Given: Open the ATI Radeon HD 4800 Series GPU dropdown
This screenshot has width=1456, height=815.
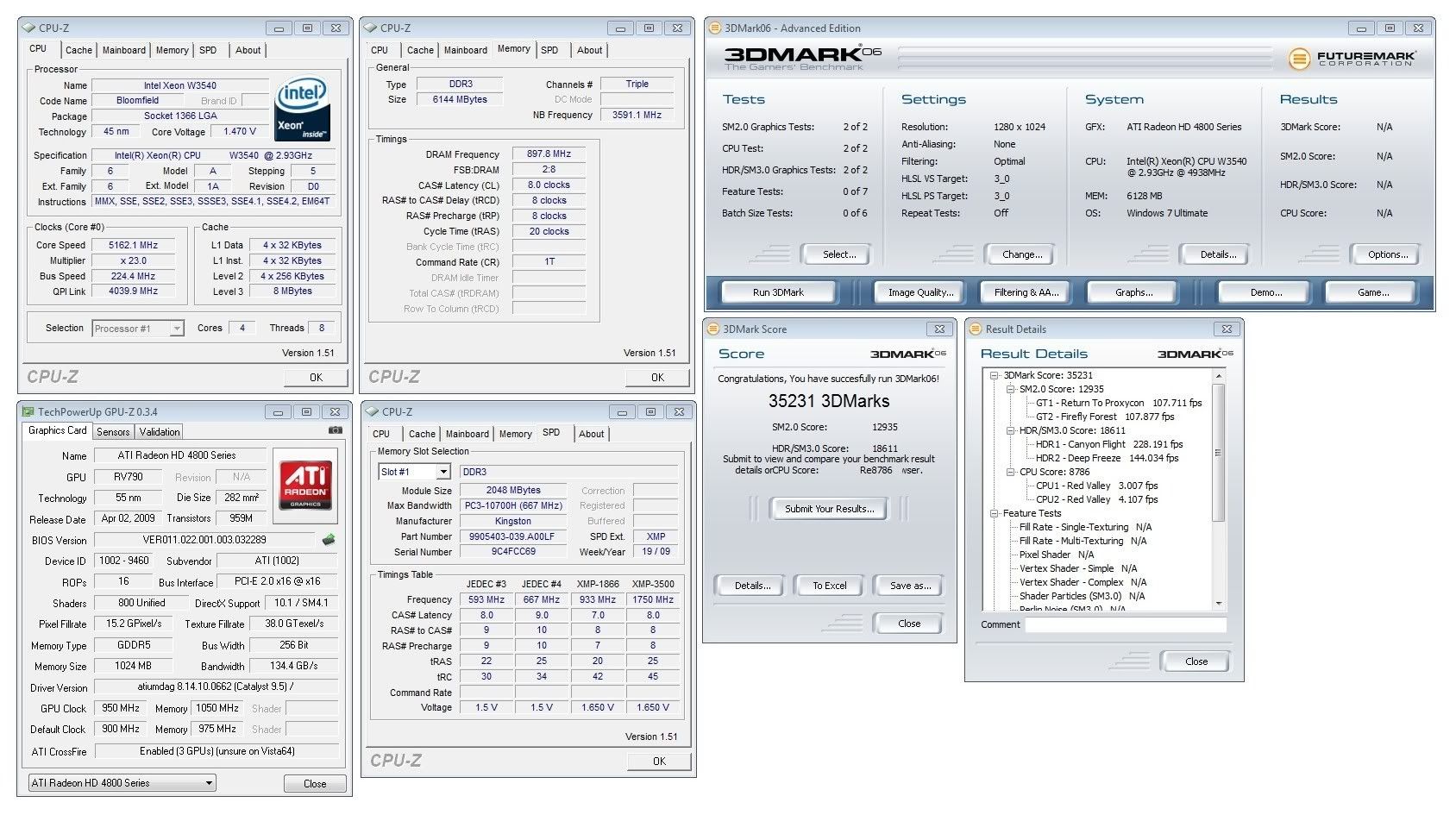Looking at the screenshot, I should 209,783.
